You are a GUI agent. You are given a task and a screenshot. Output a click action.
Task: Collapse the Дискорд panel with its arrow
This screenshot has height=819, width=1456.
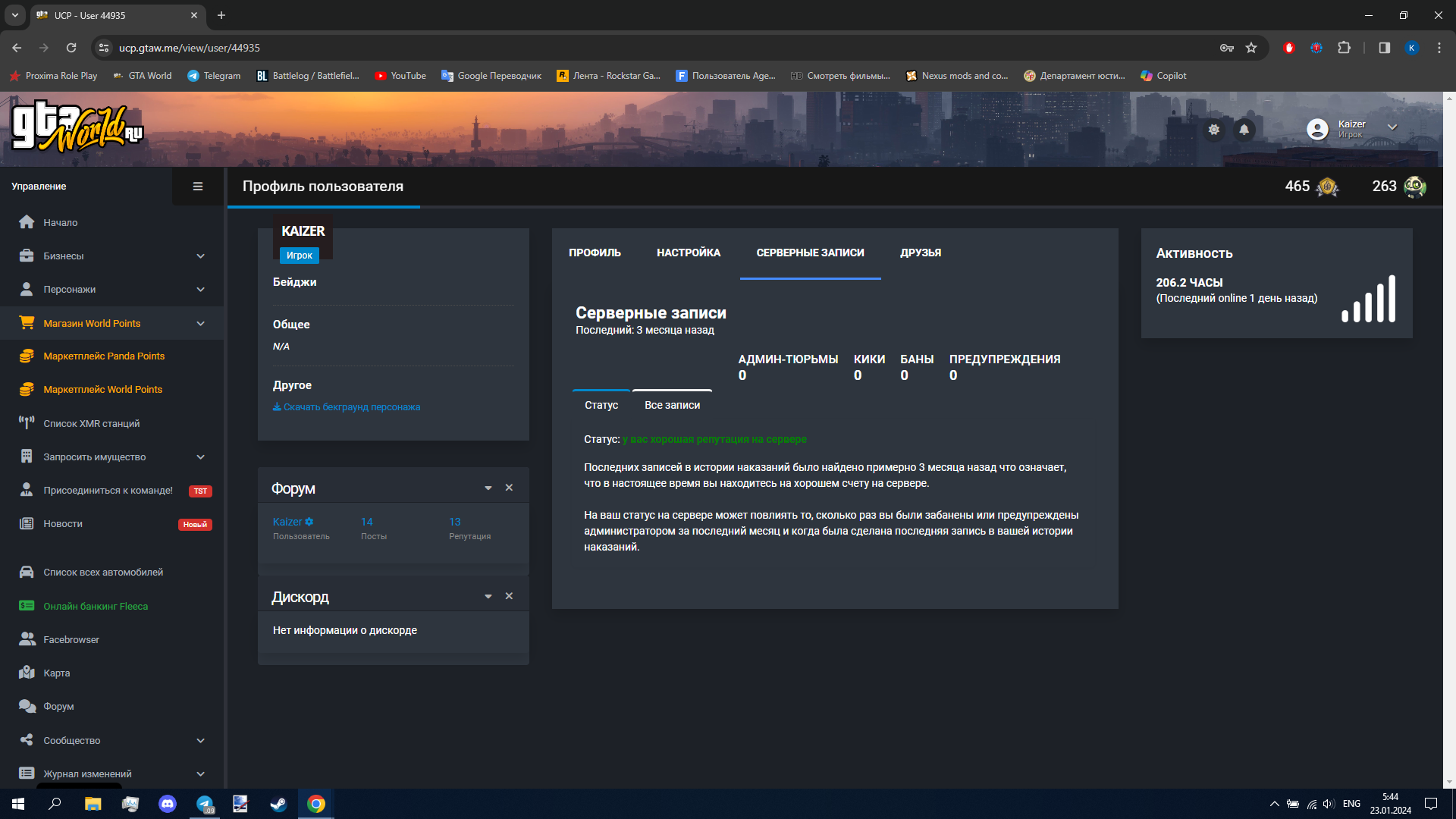(488, 597)
